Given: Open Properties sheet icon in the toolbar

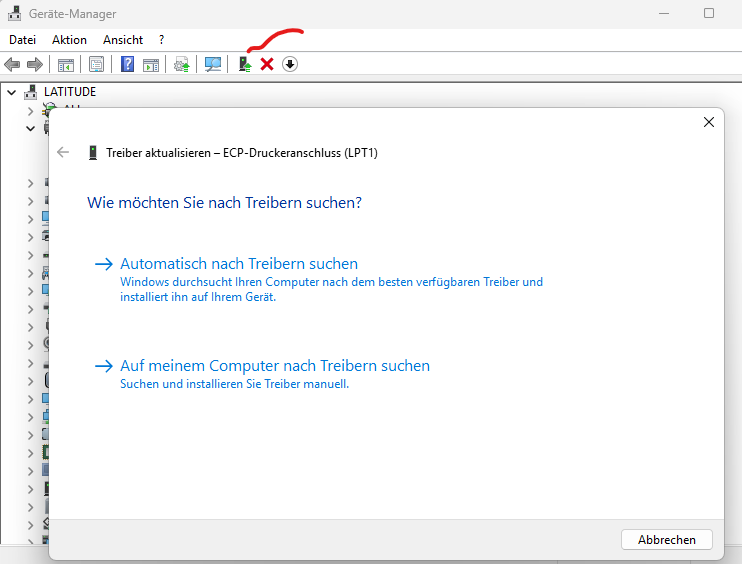Looking at the screenshot, I should coord(97,64).
